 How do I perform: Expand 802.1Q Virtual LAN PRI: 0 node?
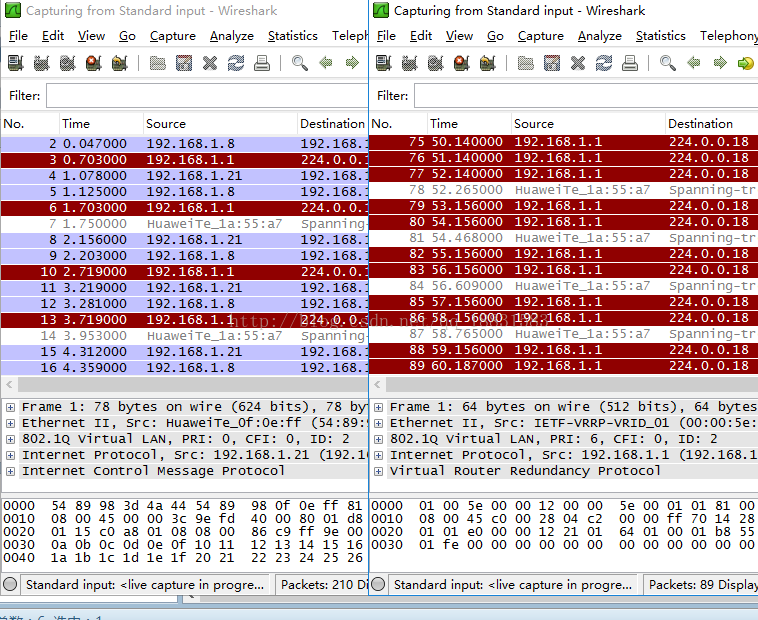coord(10,439)
